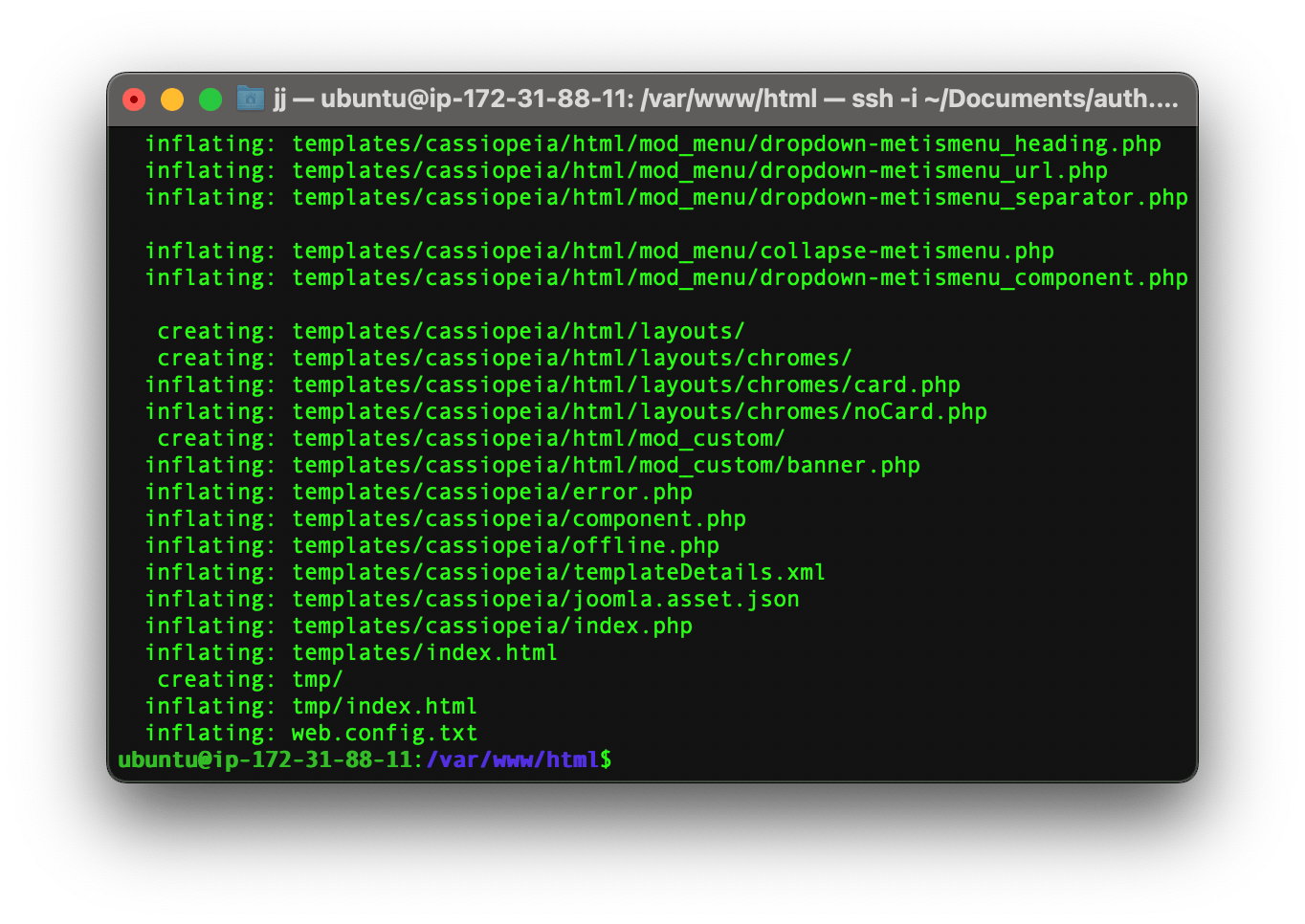Click the creating html/layouts/ line
This screenshot has height=924, width=1305.
452,332
